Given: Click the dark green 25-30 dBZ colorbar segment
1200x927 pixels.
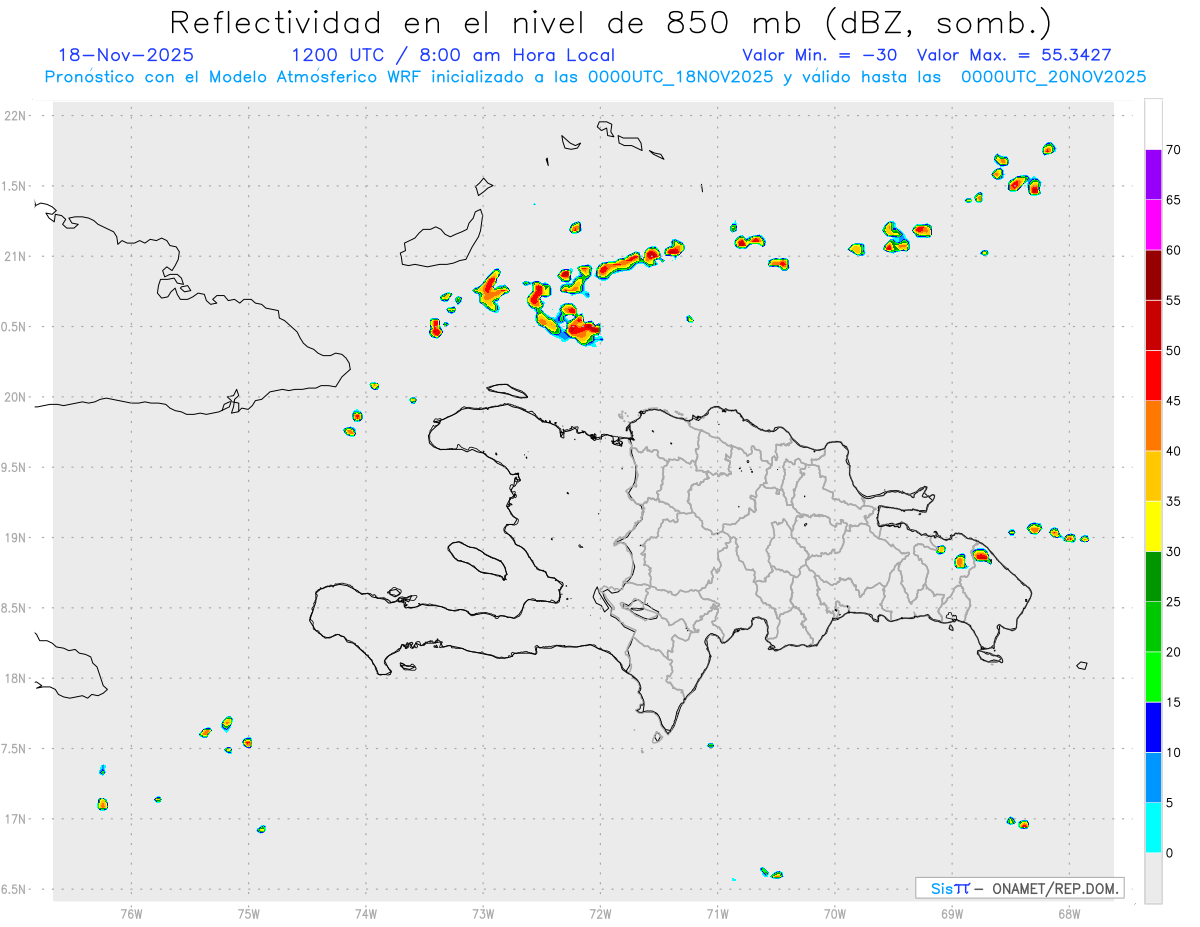Looking at the screenshot, I should tap(1153, 576).
